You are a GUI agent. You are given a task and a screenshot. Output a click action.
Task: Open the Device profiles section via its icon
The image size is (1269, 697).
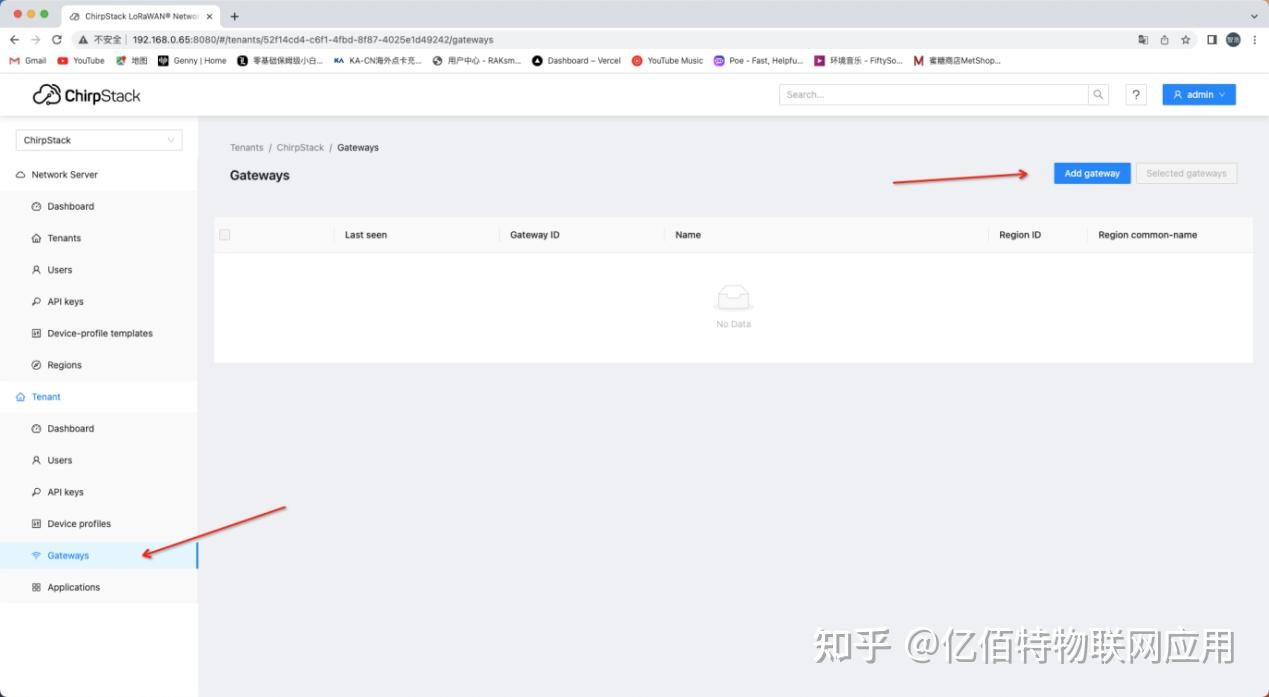click(36, 523)
